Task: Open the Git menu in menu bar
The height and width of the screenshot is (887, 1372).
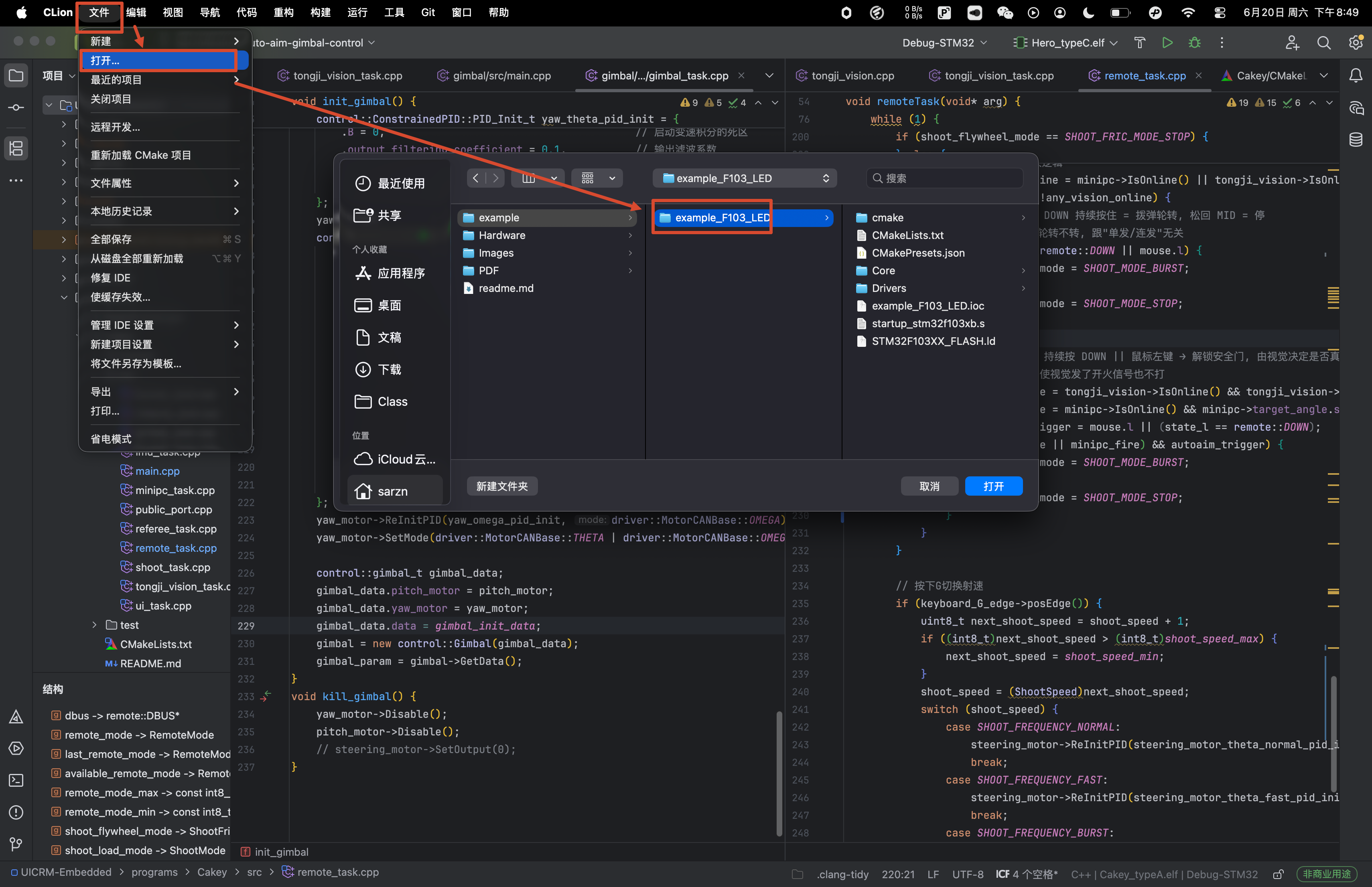Action: (428, 13)
